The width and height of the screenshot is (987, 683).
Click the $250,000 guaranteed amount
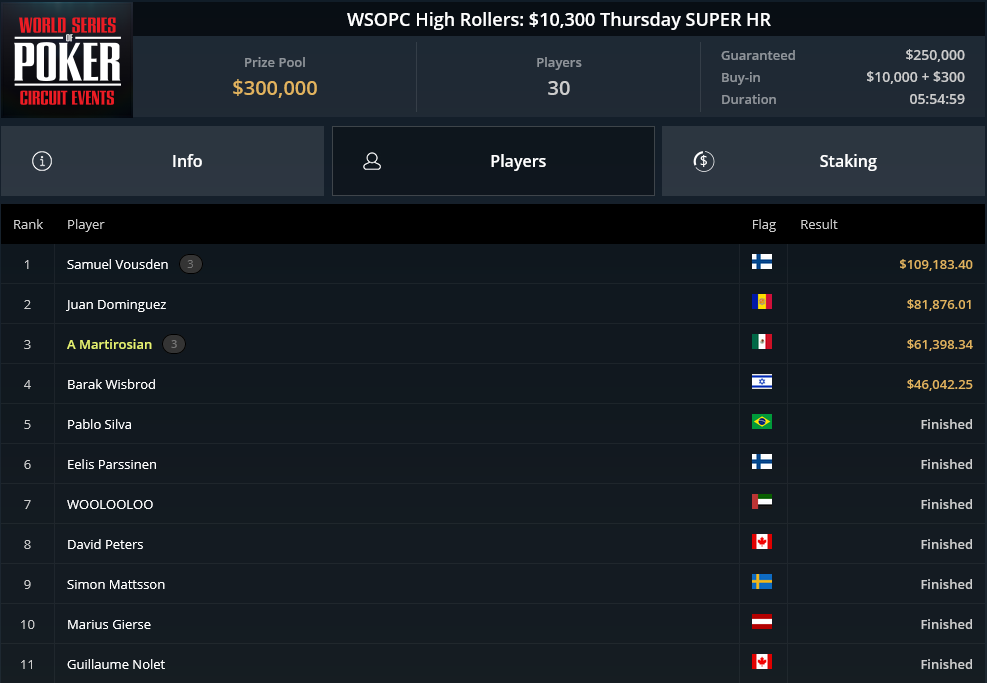pyautogui.click(x=935, y=55)
